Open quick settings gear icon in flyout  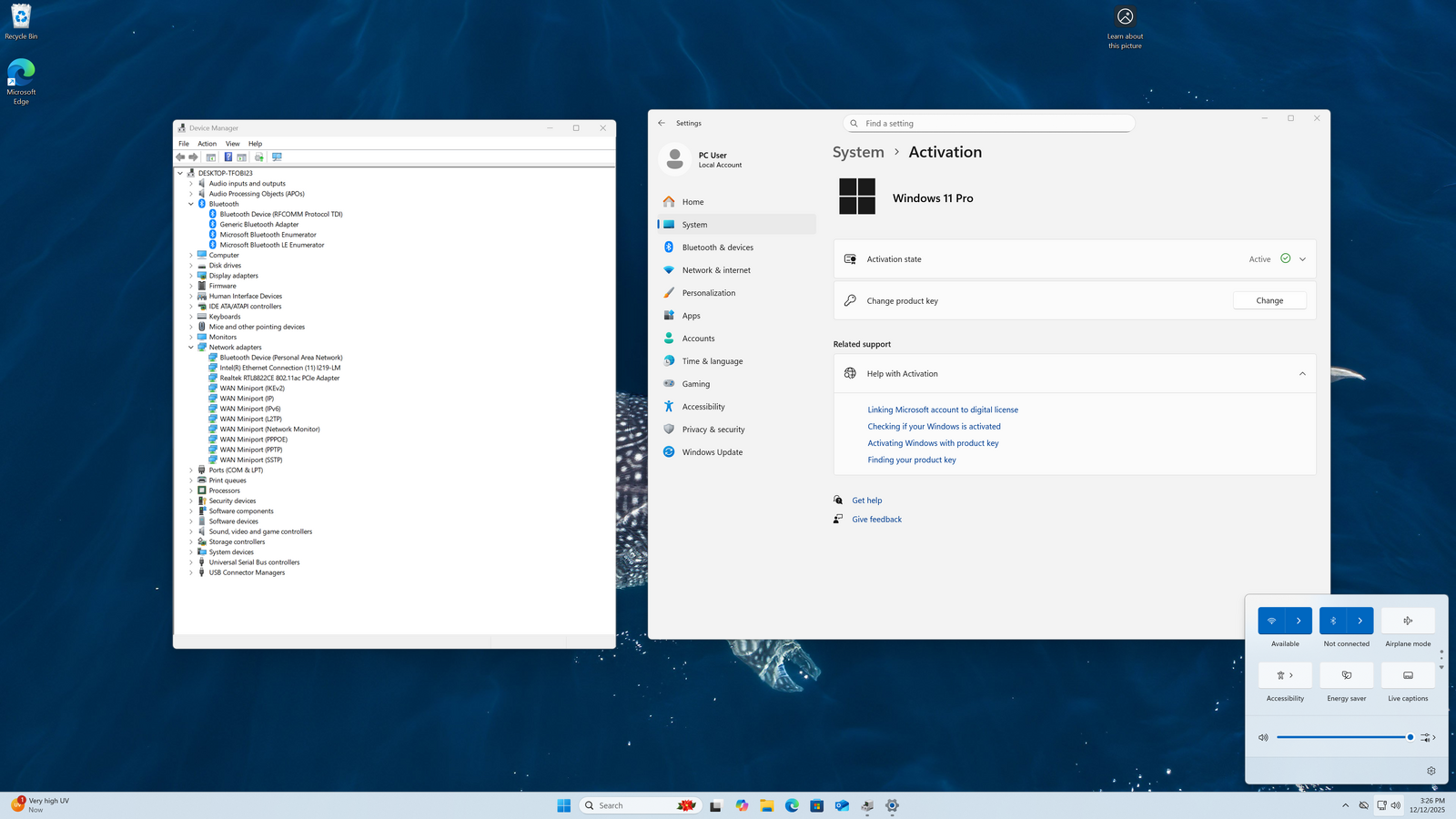[x=1431, y=771]
